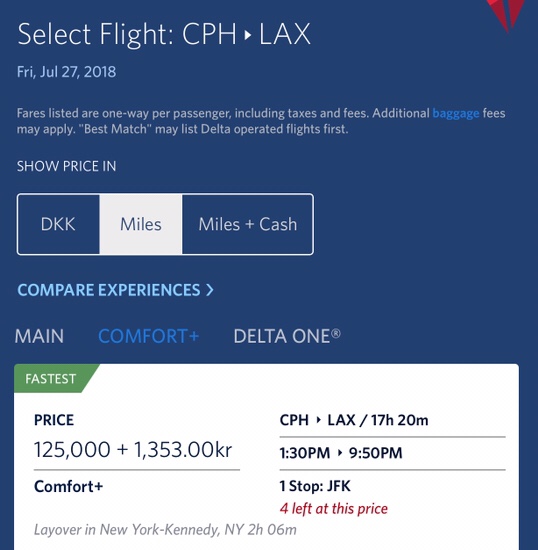This screenshot has width=538, height=550.
Task: Click the Select Flight CPH LAX heading
Action: [x=164, y=34]
